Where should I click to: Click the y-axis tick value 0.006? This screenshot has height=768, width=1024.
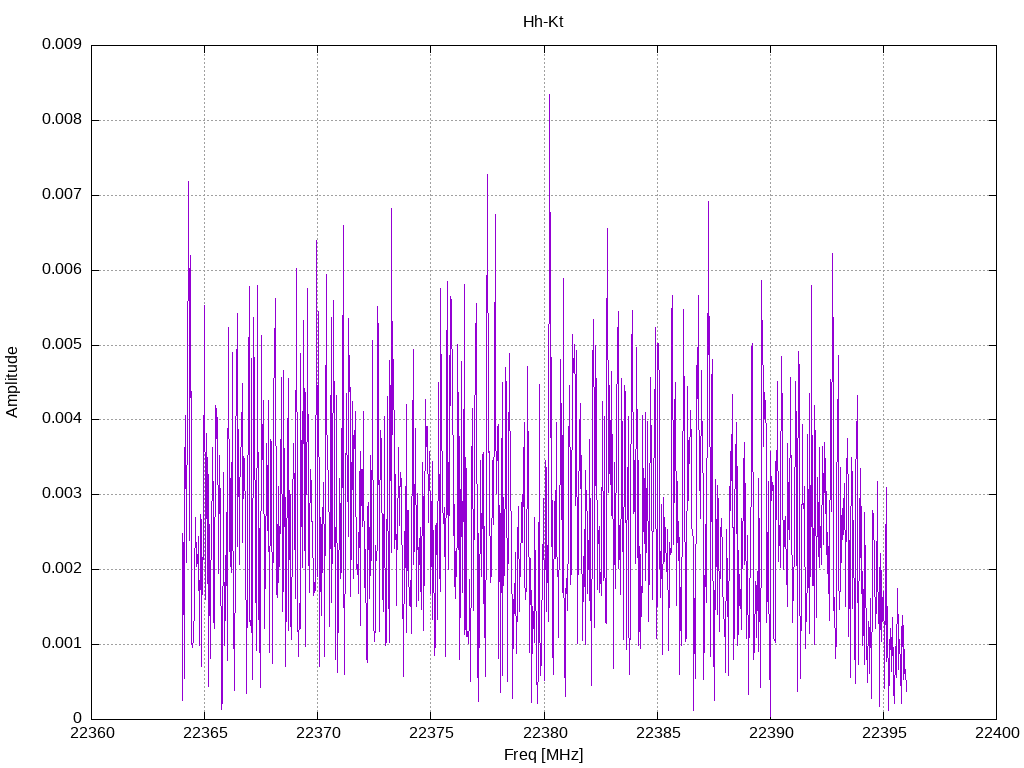pyautogui.click(x=62, y=270)
